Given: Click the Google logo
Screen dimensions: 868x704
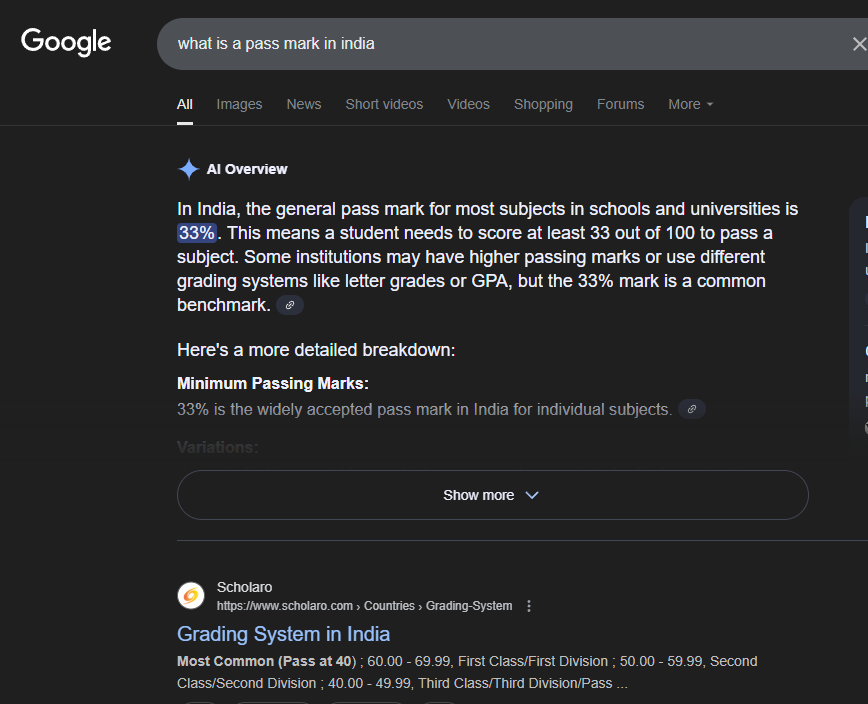Looking at the screenshot, I should pyautogui.click(x=66, y=43).
